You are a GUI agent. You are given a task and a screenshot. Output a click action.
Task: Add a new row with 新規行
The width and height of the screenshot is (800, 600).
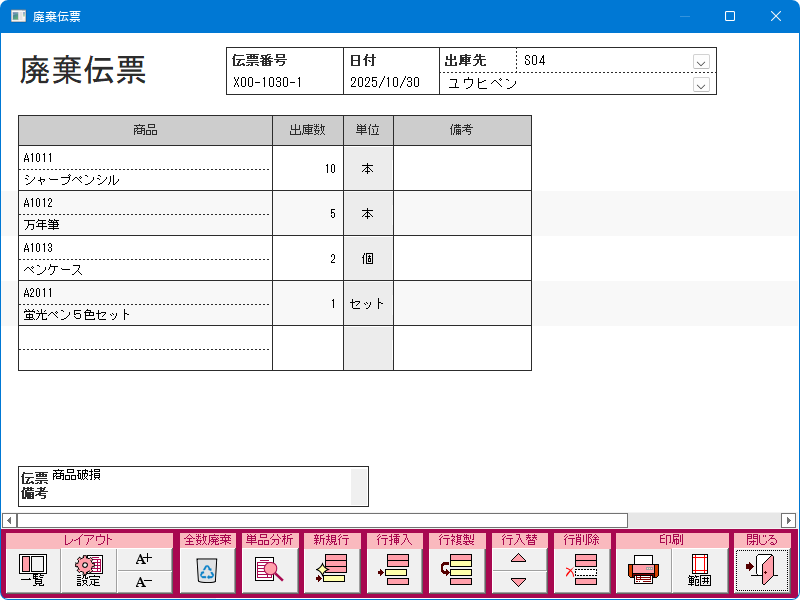[331, 571]
